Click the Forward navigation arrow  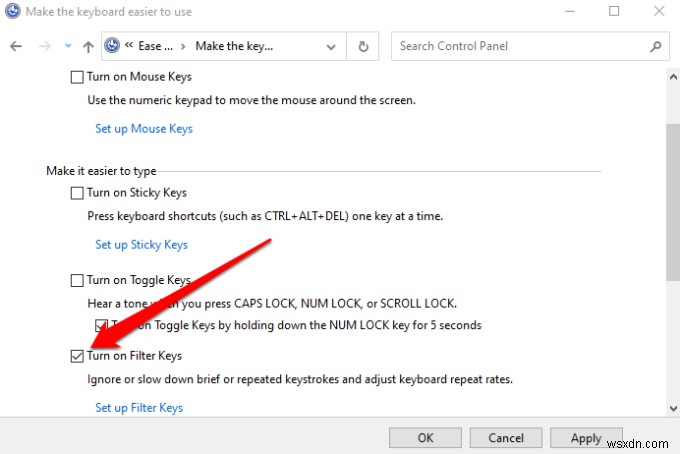click(x=45, y=46)
